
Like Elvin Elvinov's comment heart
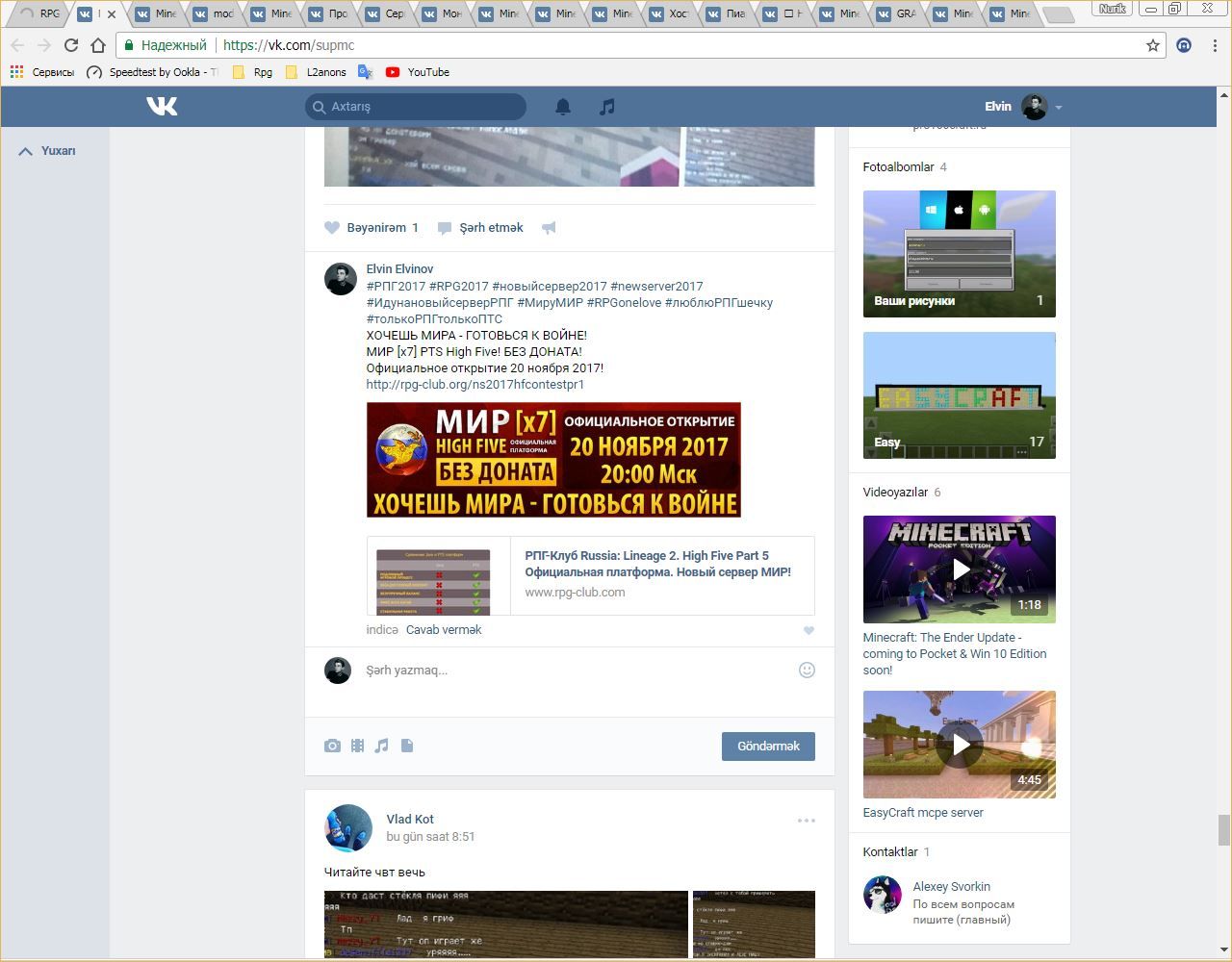point(808,631)
